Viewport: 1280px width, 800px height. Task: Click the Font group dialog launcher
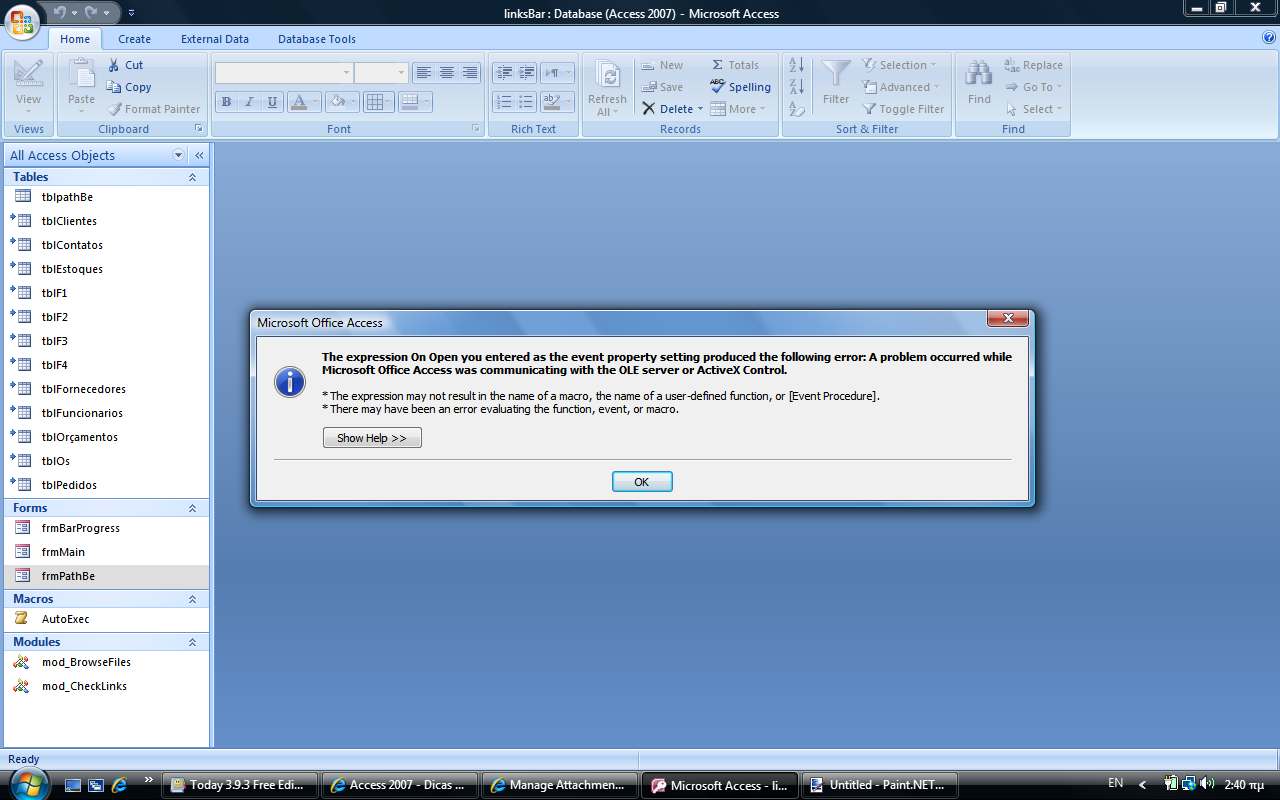click(475, 129)
